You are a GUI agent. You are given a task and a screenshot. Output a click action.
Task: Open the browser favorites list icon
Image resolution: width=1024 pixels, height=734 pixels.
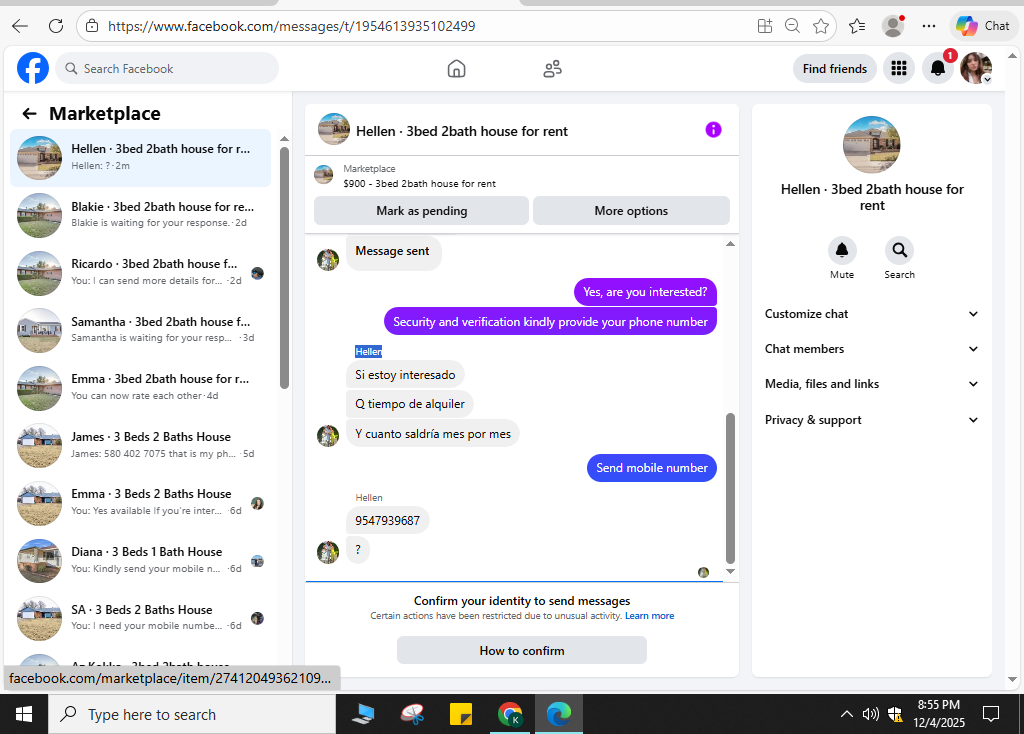857,26
